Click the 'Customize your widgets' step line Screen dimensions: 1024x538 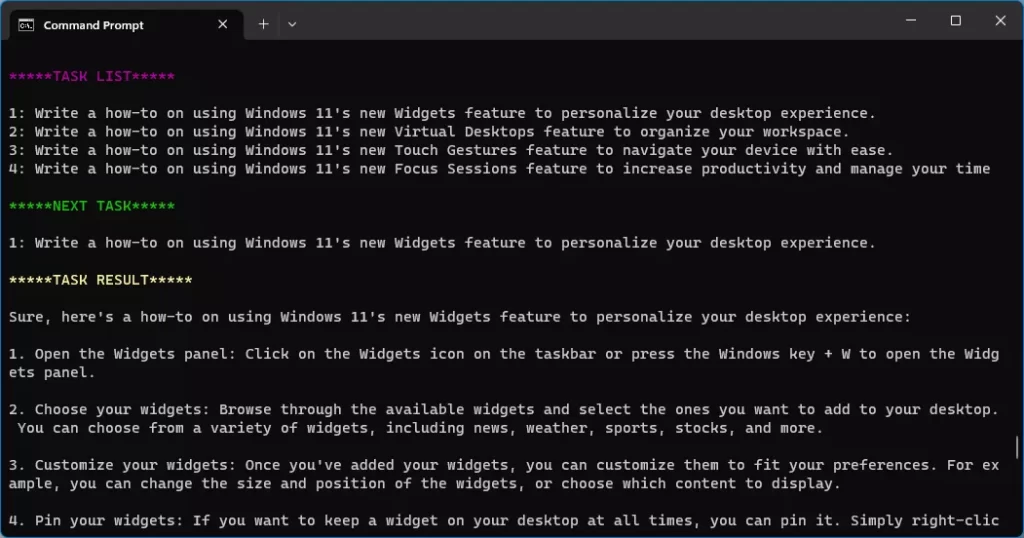pyautogui.click(x=504, y=474)
